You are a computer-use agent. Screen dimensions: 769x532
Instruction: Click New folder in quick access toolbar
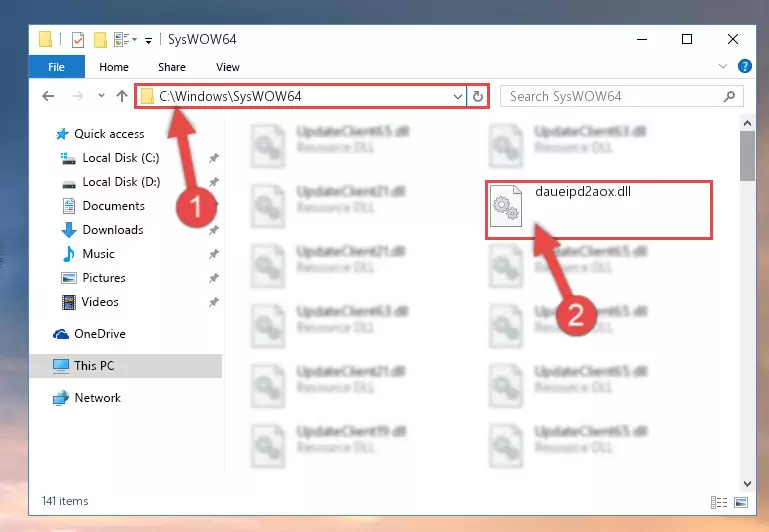pos(101,40)
